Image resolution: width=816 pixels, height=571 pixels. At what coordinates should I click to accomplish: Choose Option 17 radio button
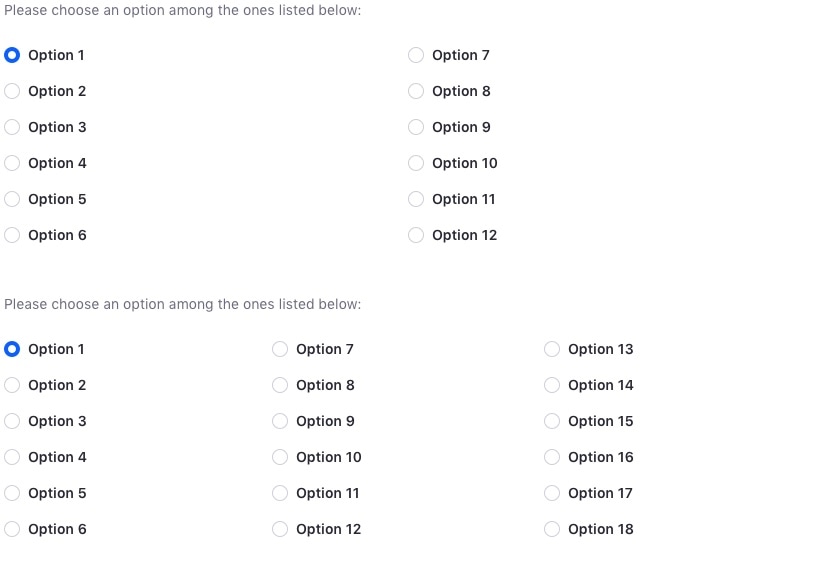[x=552, y=493]
